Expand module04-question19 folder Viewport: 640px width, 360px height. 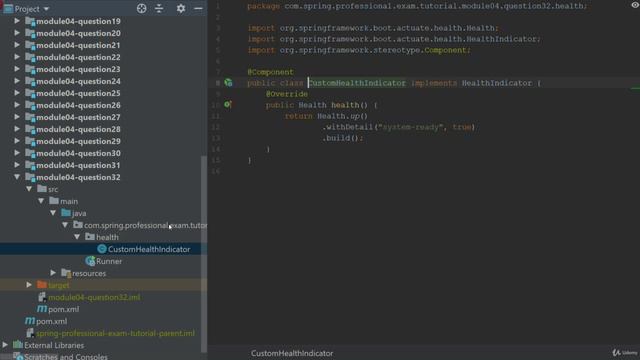(x=17, y=21)
